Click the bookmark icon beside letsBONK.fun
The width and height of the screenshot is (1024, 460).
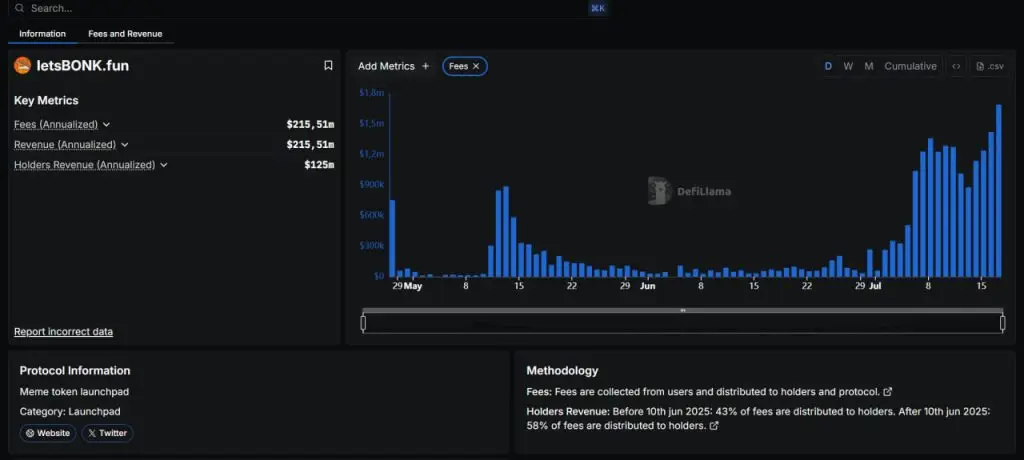[328, 66]
